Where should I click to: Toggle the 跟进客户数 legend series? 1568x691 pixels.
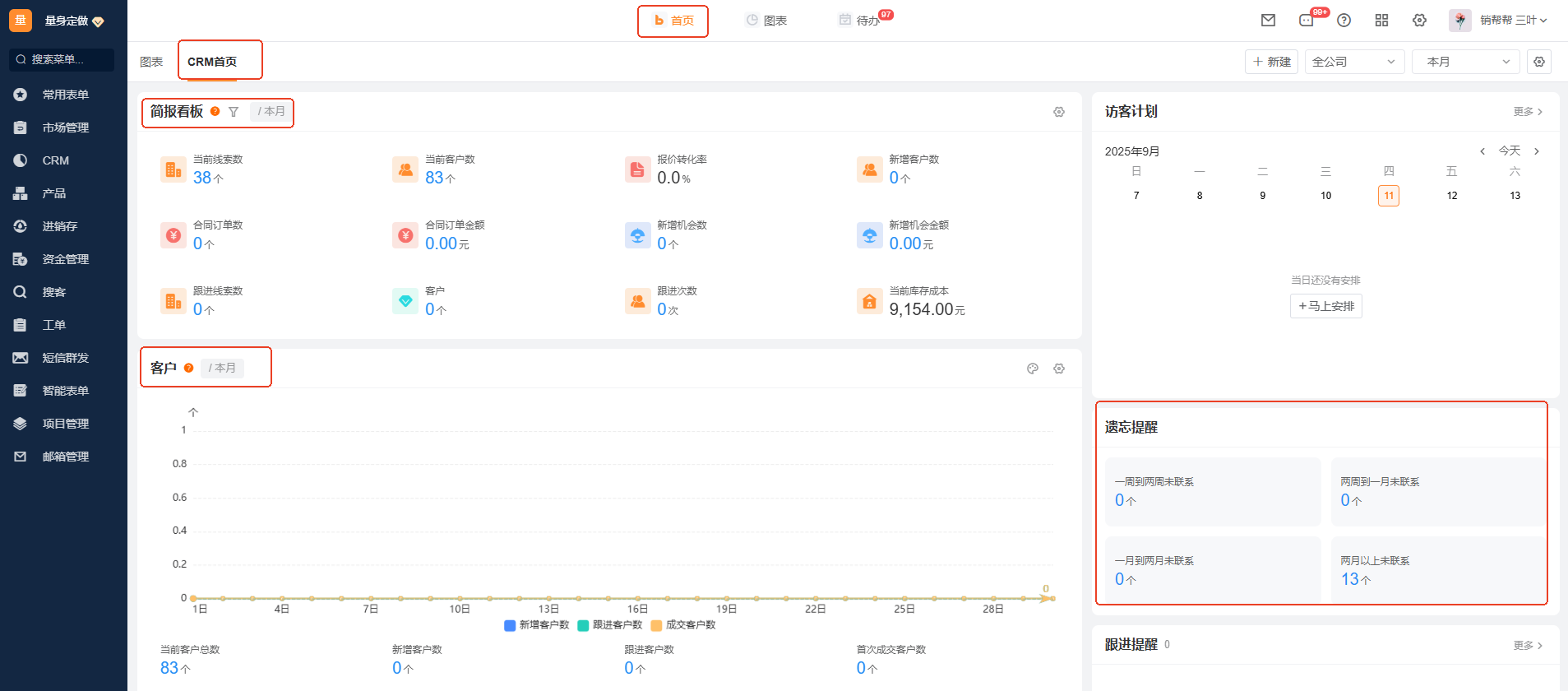click(x=609, y=625)
